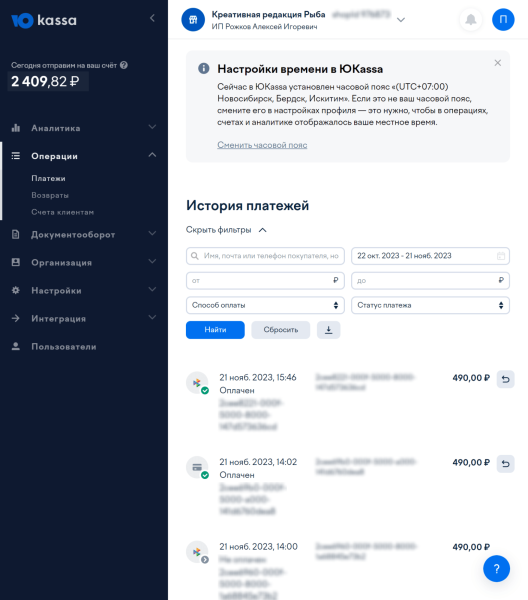Collapse the Операции menu chevron

click(x=152, y=155)
